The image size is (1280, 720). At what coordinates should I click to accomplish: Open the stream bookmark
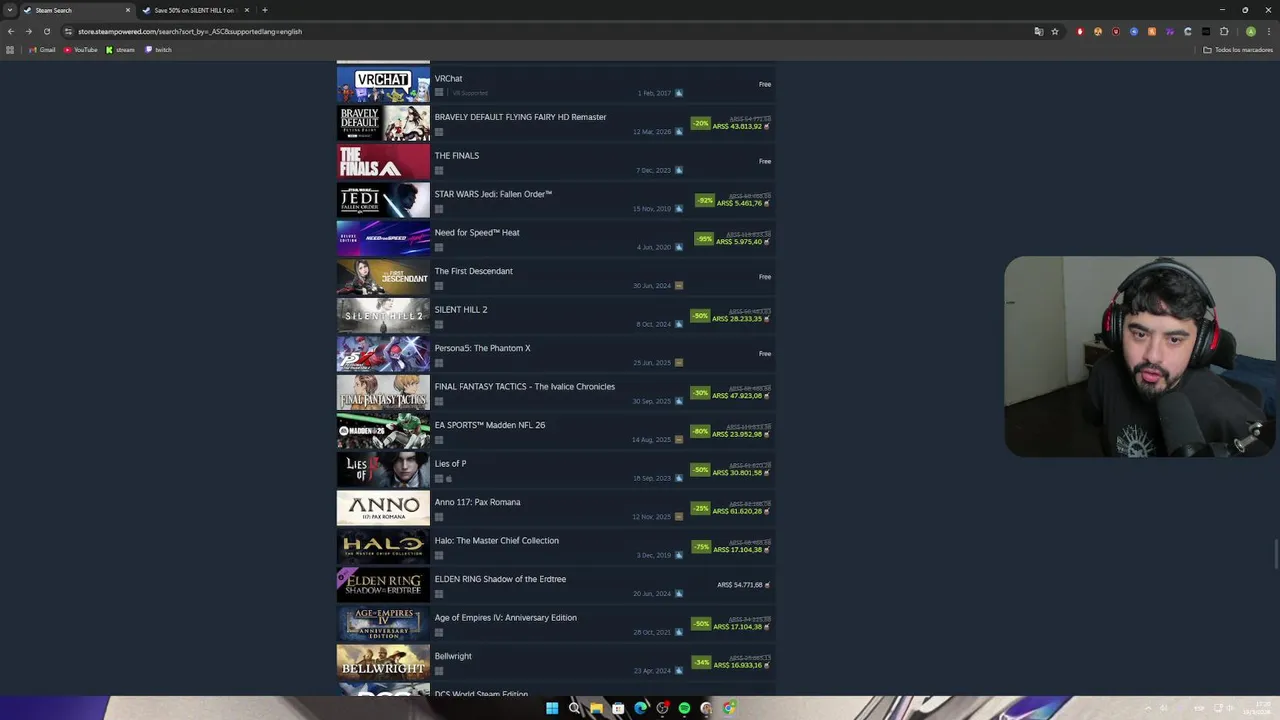(120, 49)
